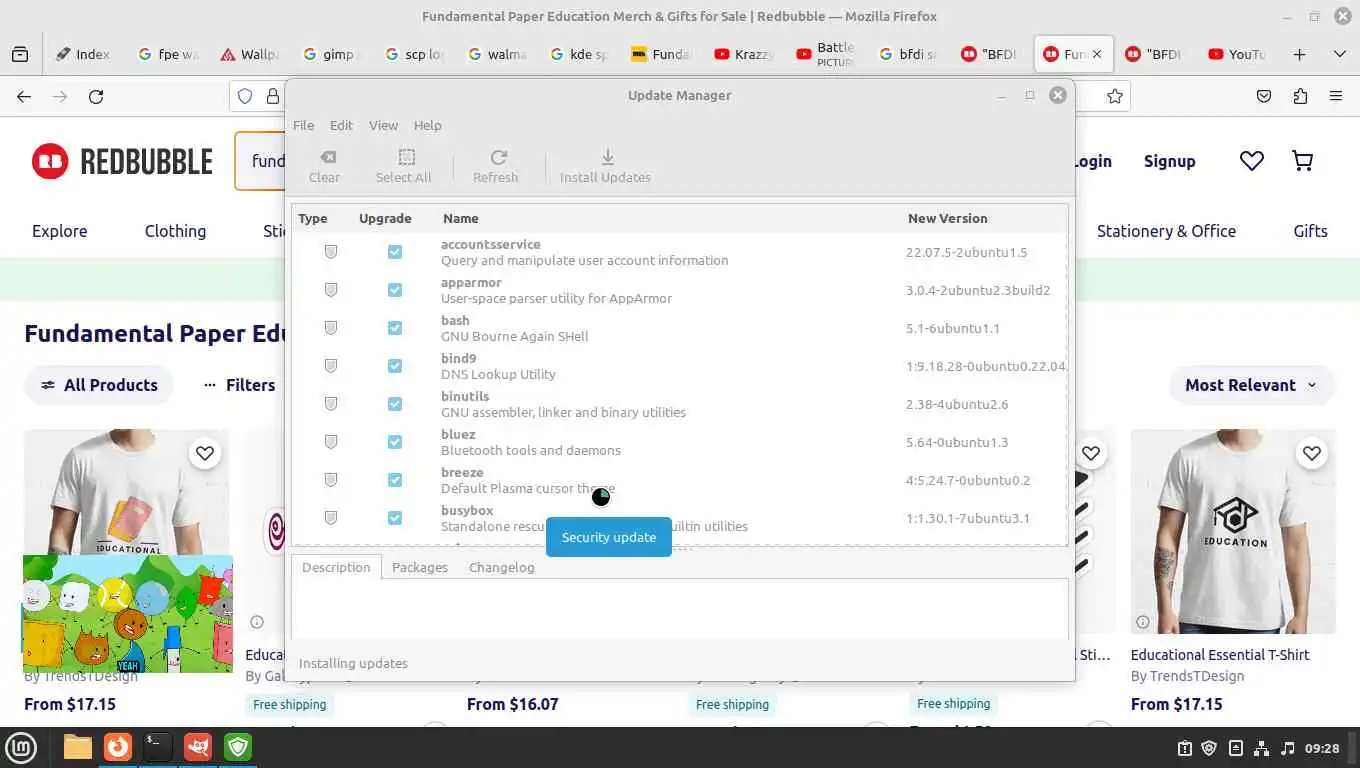The height and width of the screenshot is (768, 1360).
Task: Click the Signup link on Redbubble
Action: [x=1169, y=161]
